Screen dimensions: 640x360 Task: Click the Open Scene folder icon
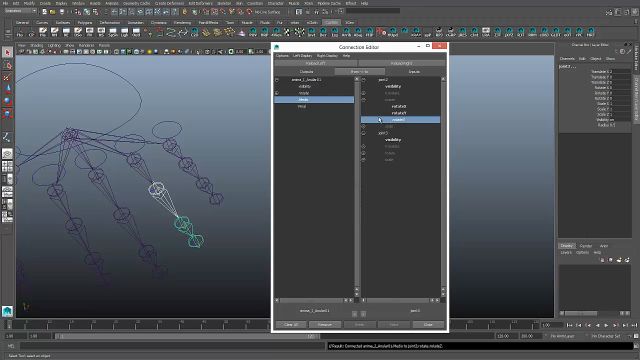point(53,12)
